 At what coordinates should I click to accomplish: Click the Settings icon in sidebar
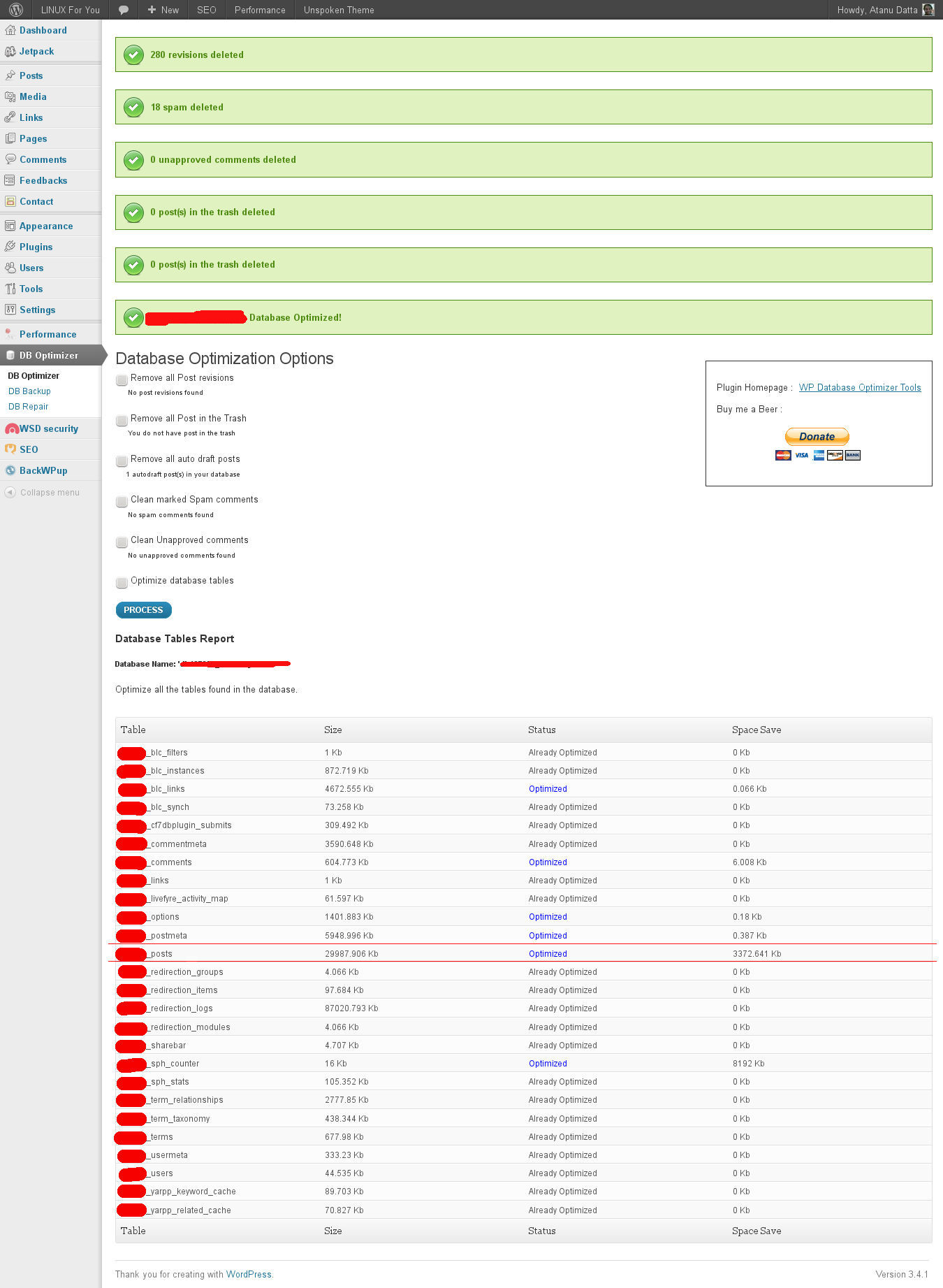tap(10, 310)
